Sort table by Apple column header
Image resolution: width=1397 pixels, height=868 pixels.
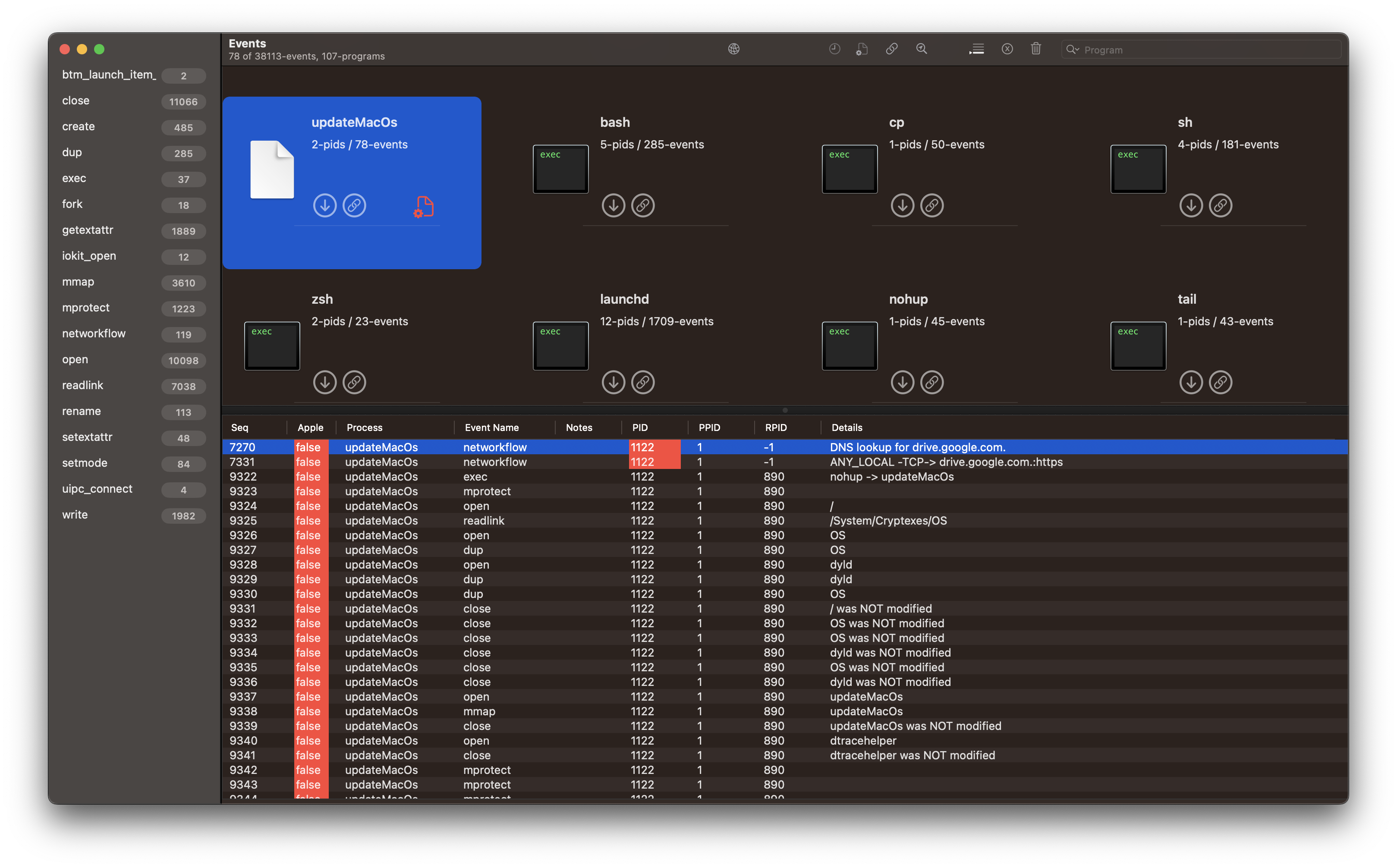tap(310, 428)
